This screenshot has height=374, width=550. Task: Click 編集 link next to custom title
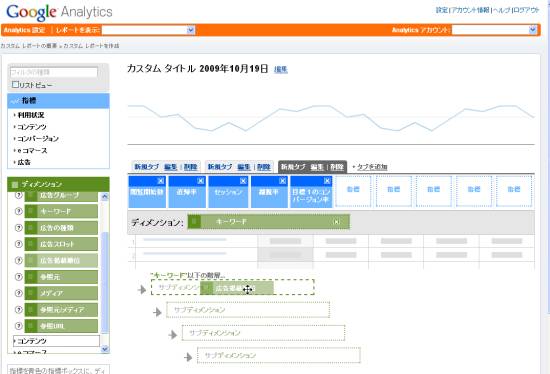tap(281, 69)
